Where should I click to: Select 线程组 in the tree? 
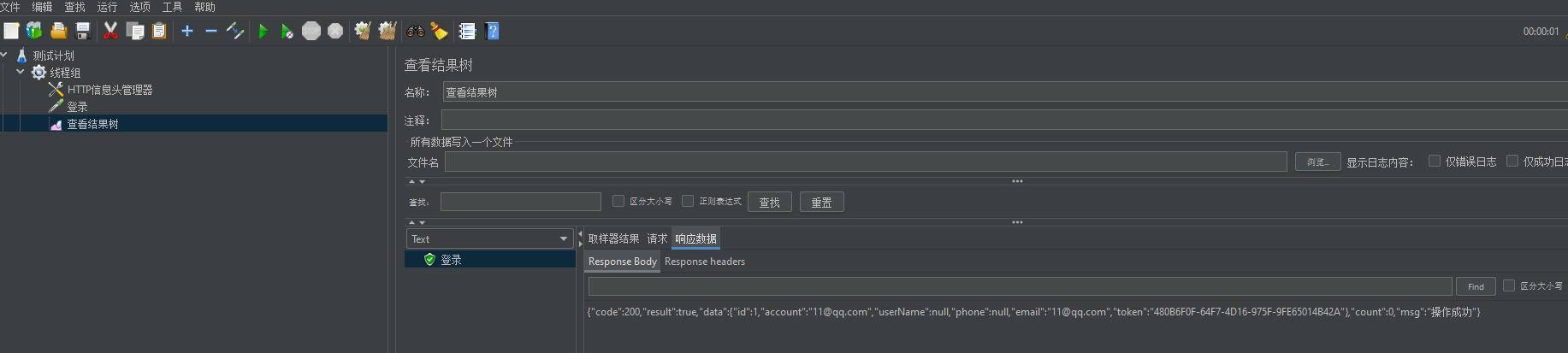(x=65, y=73)
